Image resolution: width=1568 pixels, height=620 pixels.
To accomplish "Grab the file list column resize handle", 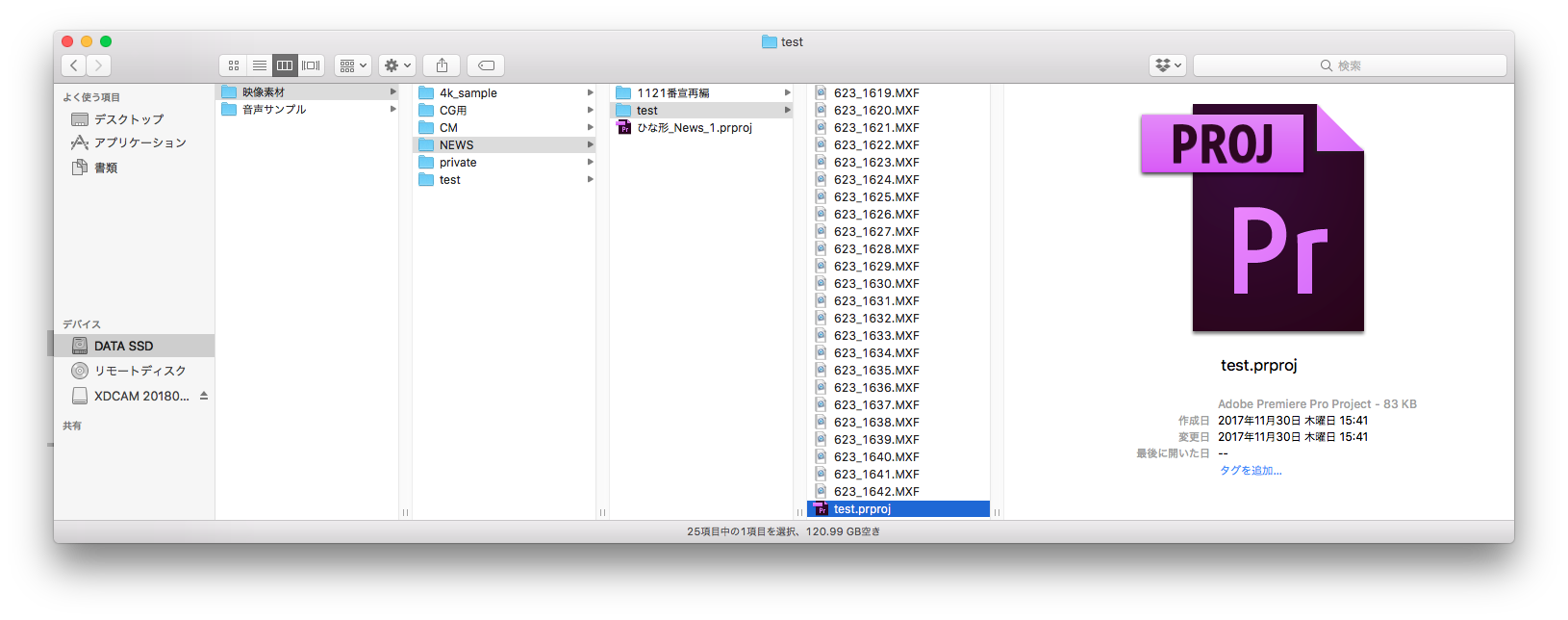I will point(997,512).
